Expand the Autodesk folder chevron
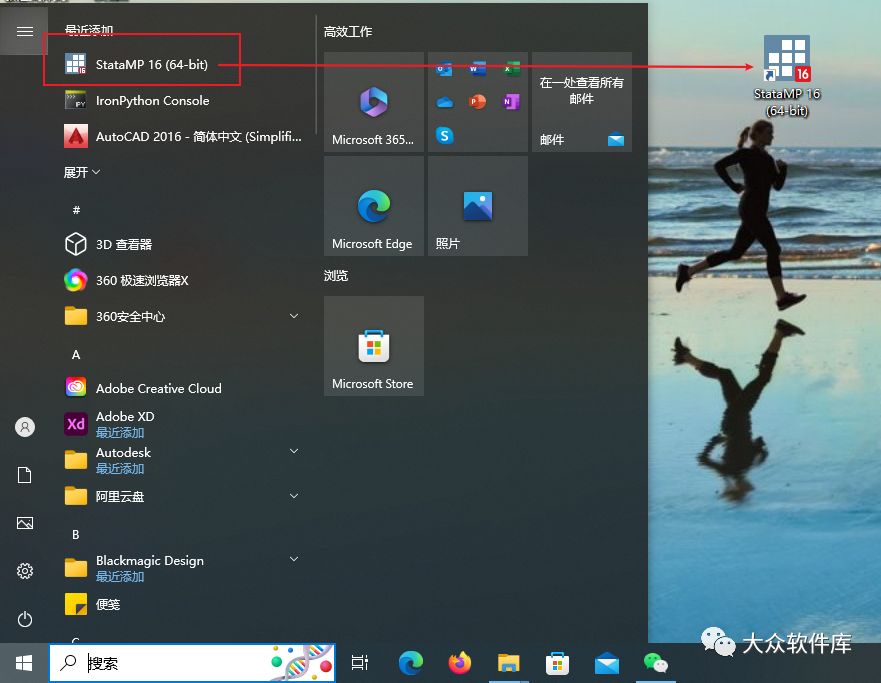Viewport: 881px width, 683px height. tap(294, 450)
